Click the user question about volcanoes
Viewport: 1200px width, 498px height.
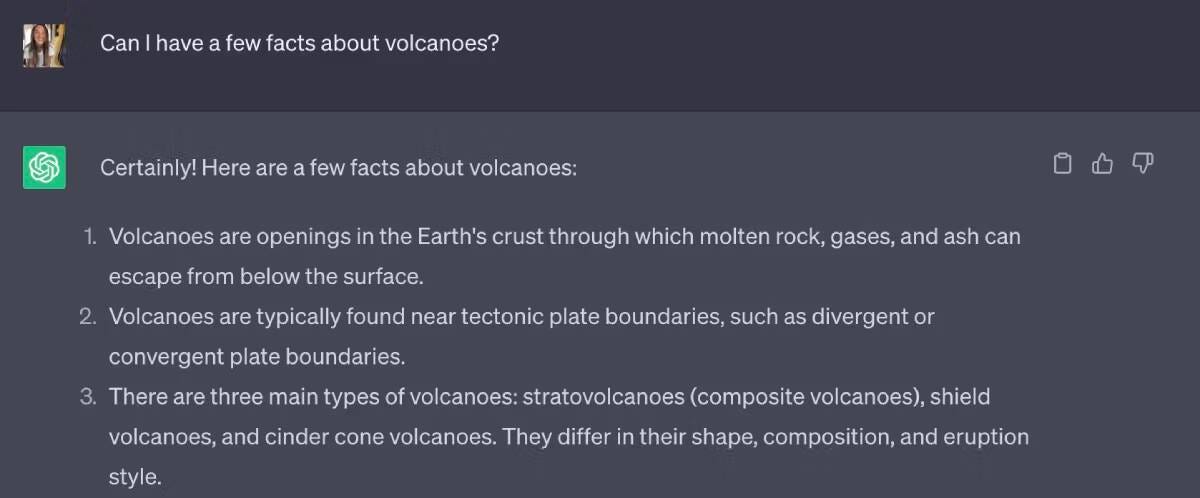click(299, 45)
